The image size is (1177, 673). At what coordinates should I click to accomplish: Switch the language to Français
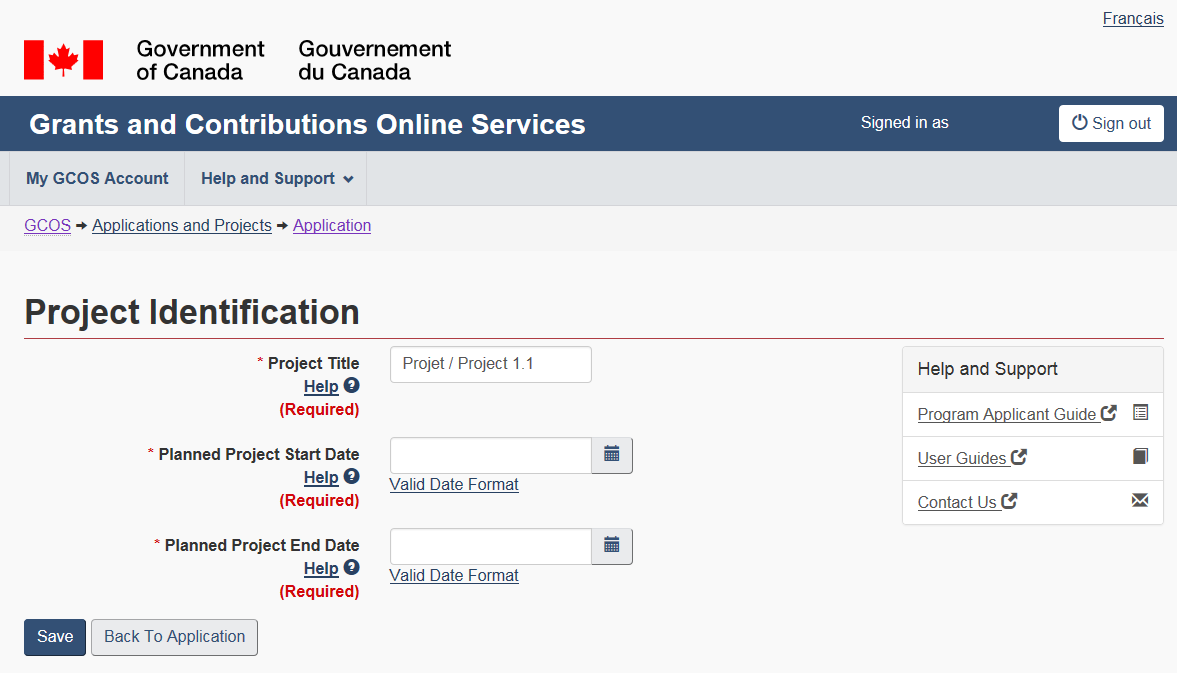1132,19
